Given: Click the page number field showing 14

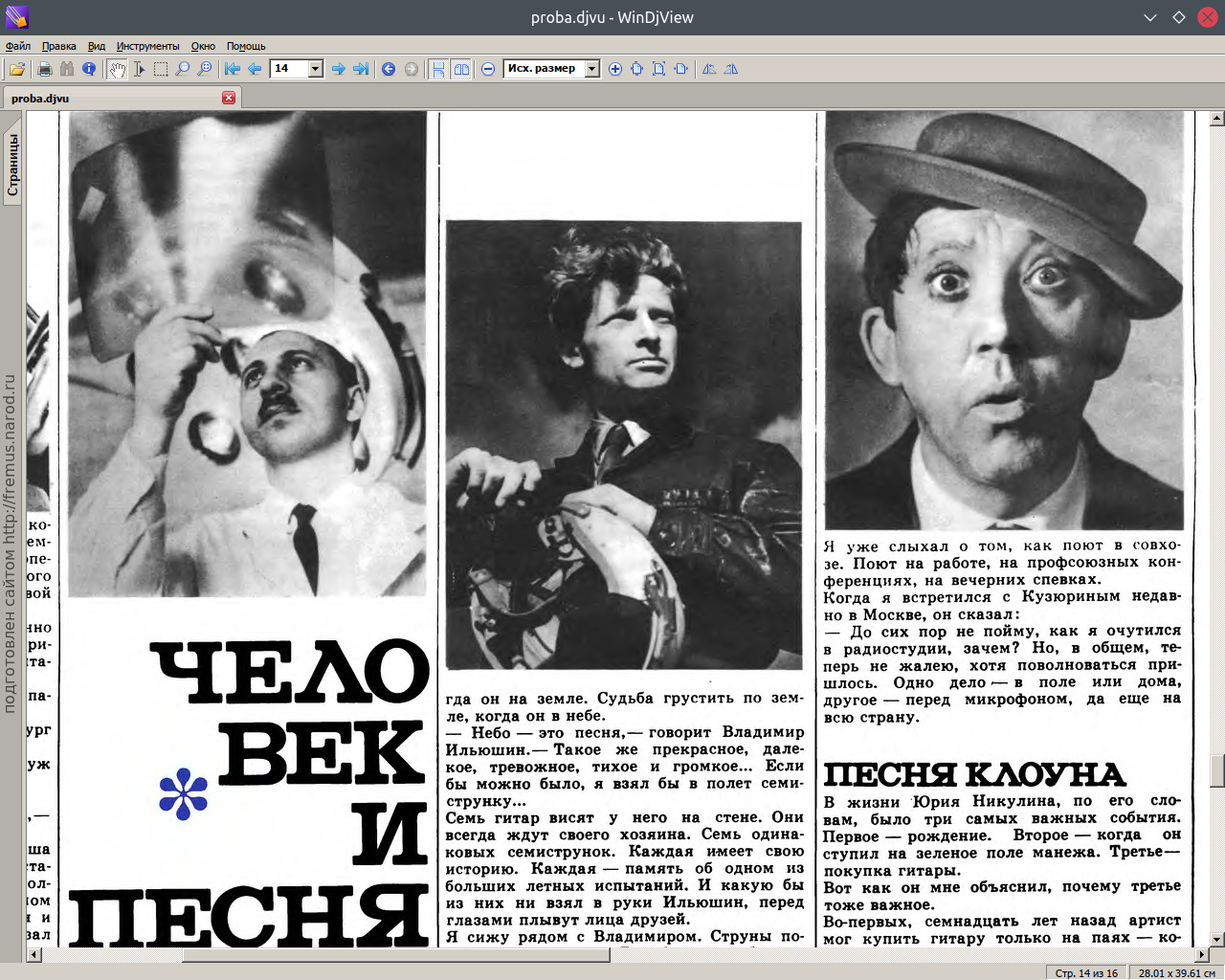Looking at the screenshot, I should 290,69.
